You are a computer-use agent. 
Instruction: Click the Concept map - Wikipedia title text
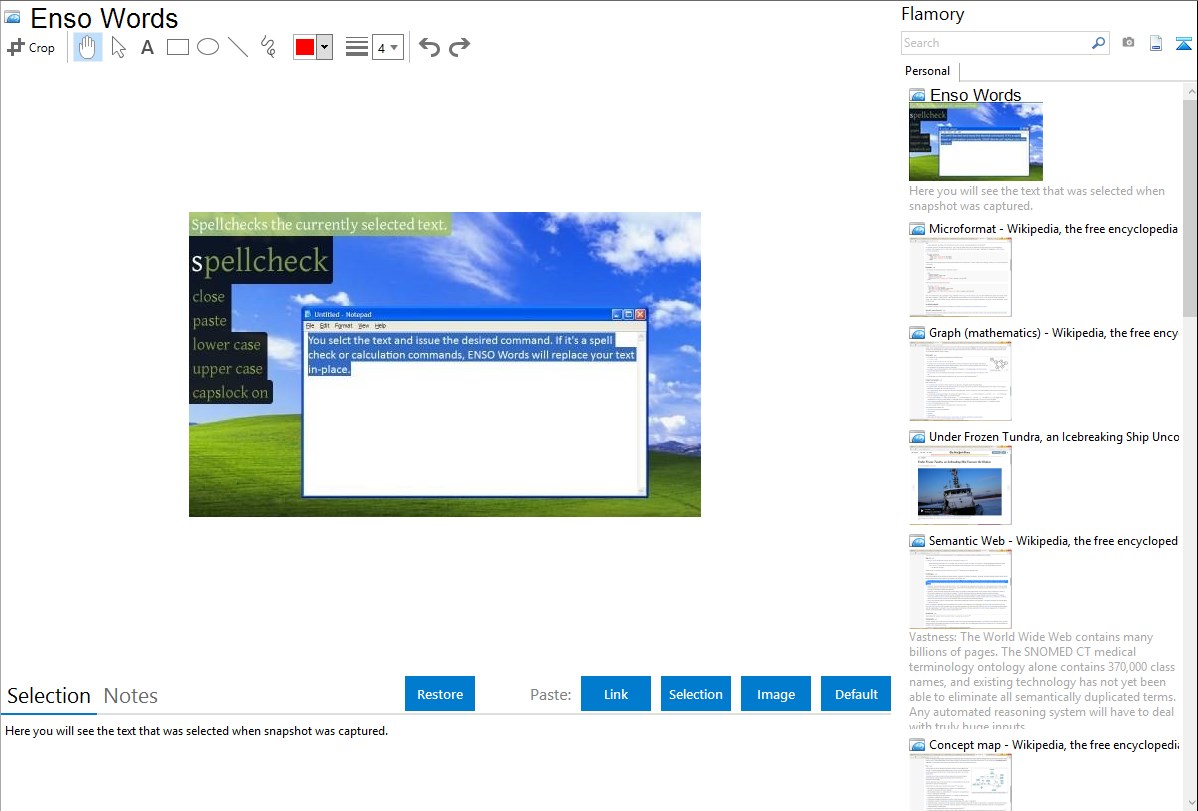[1053, 744]
